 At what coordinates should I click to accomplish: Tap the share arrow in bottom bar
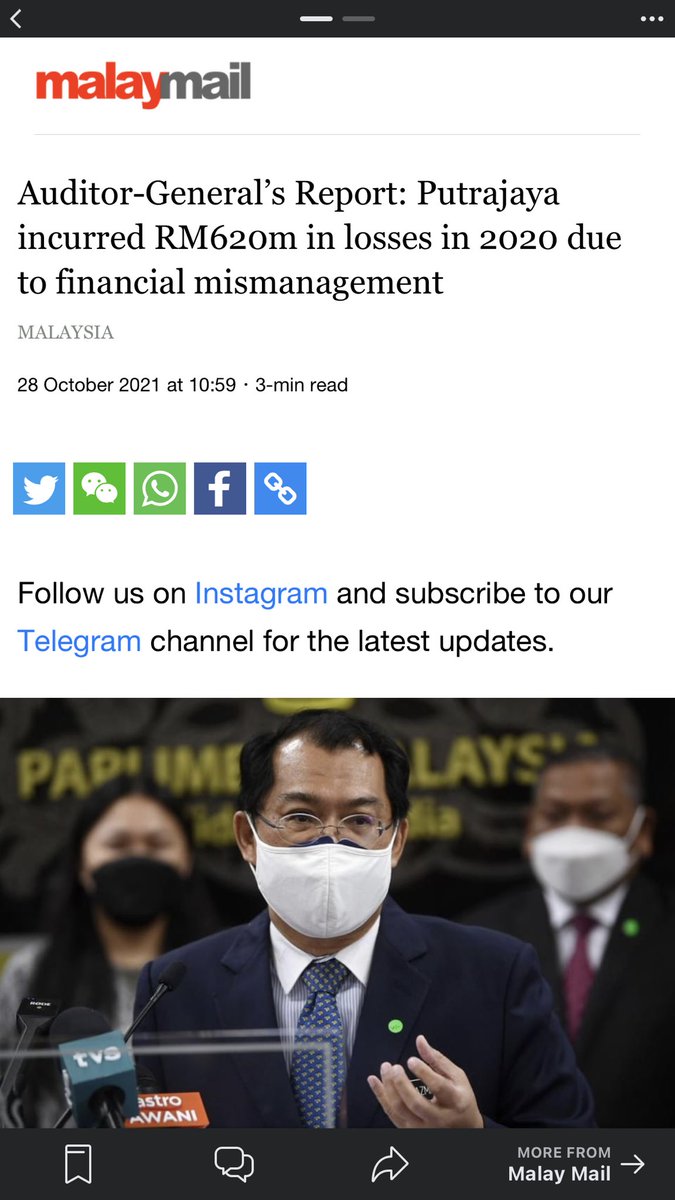tap(390, 1164)
